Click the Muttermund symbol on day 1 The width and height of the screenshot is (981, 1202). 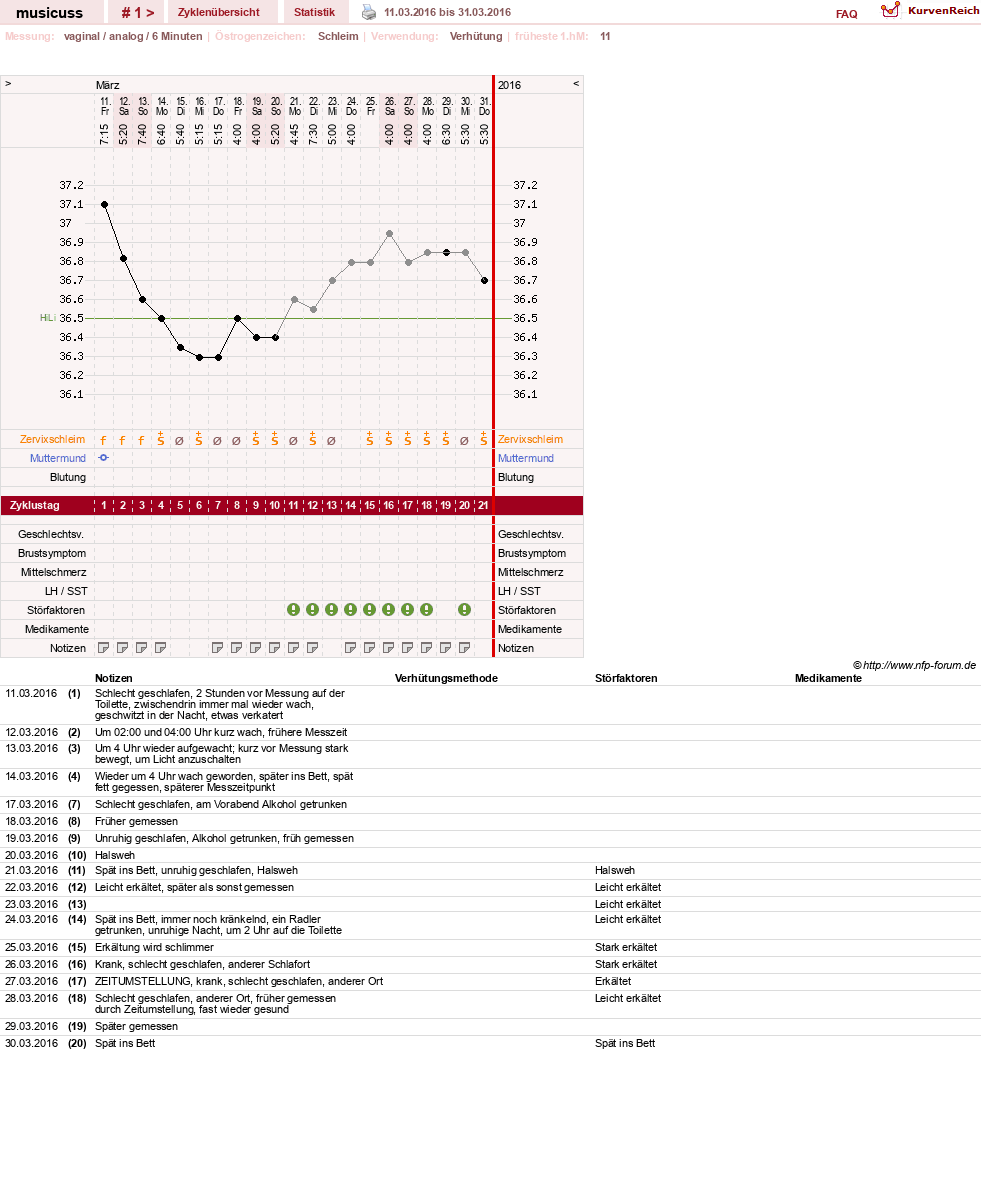(x=104, y=457)
